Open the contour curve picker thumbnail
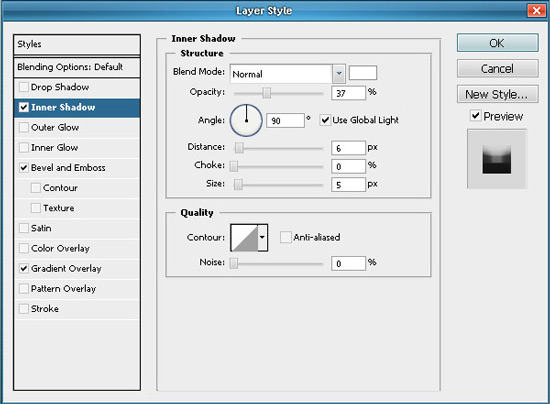 coord(244,238)
